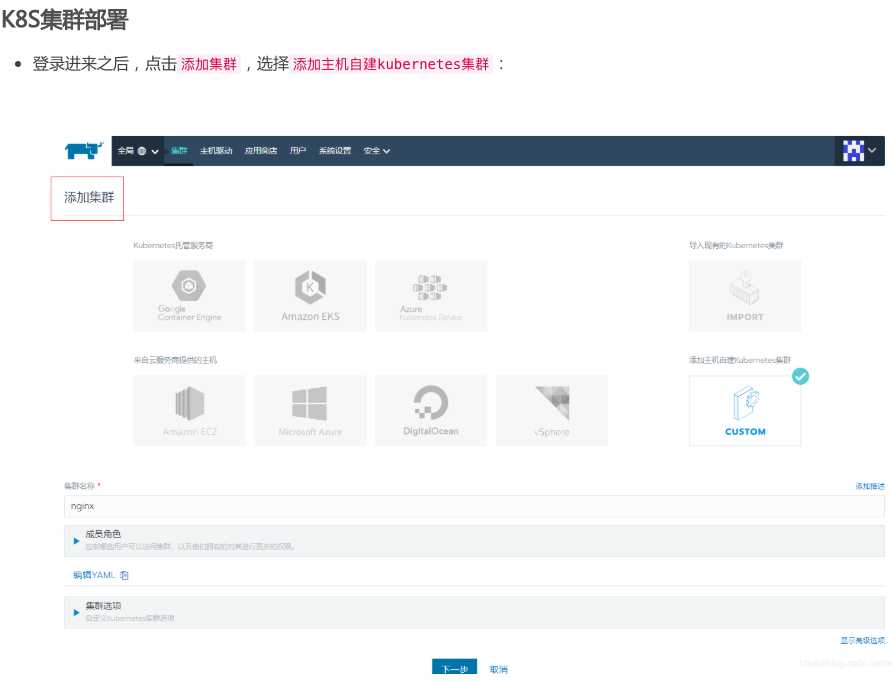Open the user avatar menu
The width and height of the screenshot is (893, 682).
point(859,151)
